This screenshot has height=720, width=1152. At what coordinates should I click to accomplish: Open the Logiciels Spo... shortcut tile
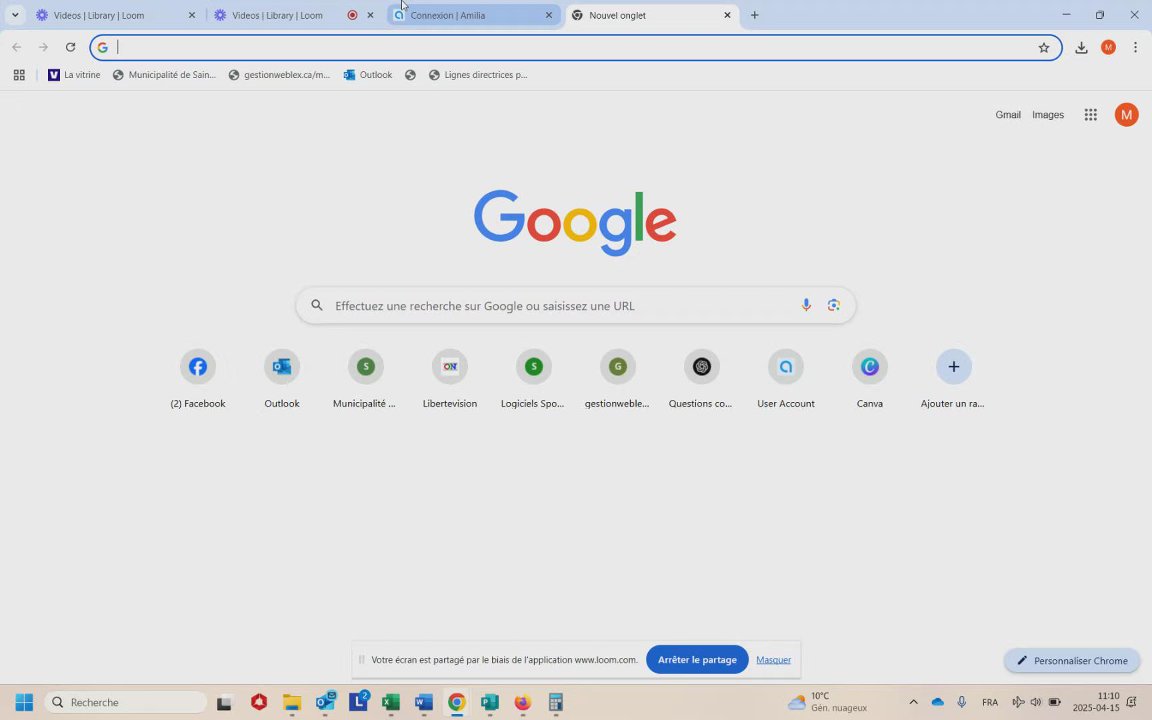533,380
